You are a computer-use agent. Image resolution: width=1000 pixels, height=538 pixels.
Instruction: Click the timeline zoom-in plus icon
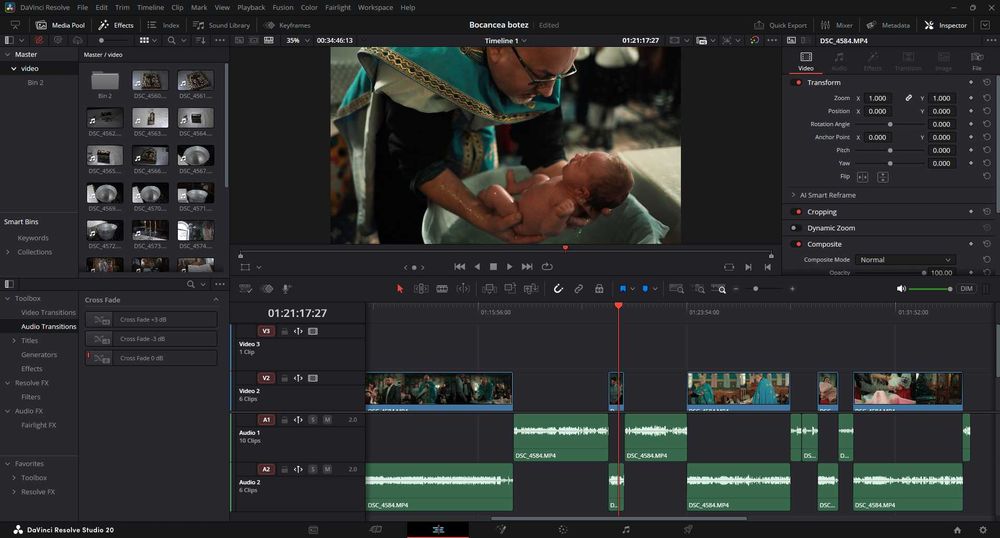[792, 289]
